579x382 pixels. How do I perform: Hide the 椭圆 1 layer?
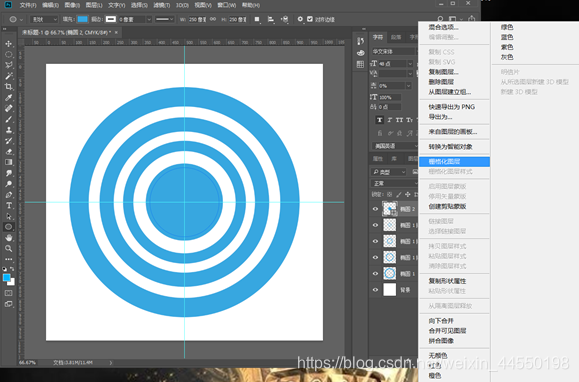coord(375,273)
